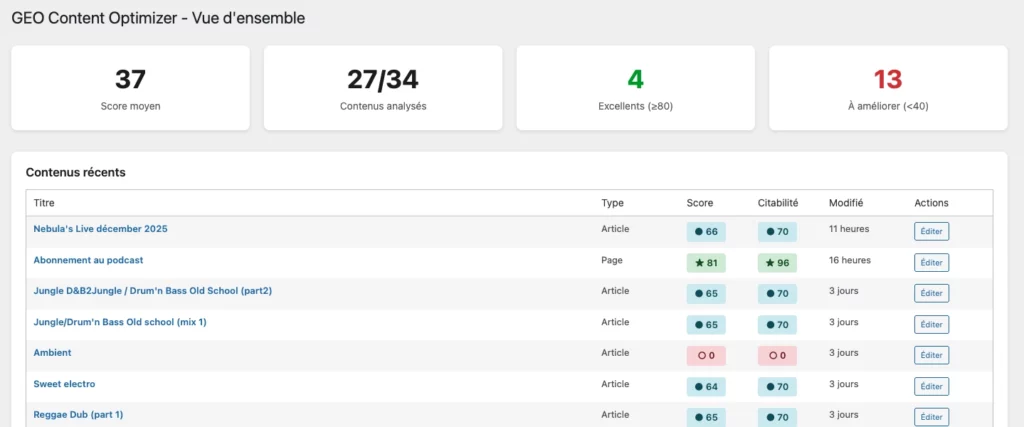Click the Actions column header
Screen dimensions: 1024x427
pos(931,203)
